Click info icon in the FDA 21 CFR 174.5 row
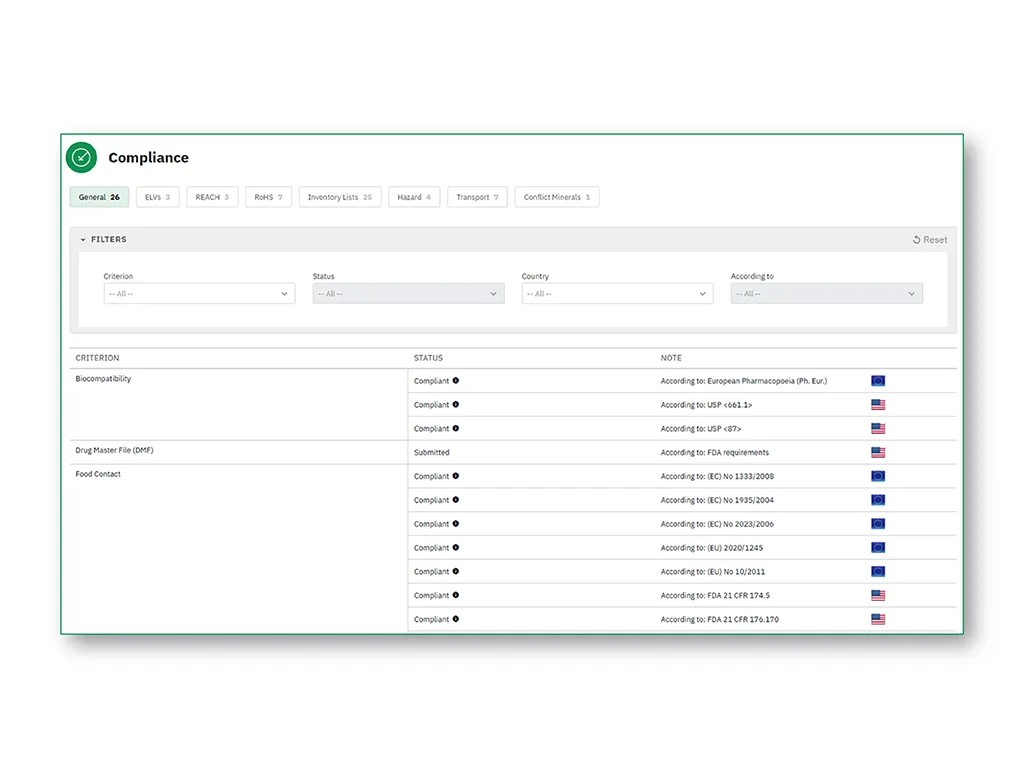Viewport: 1024px width, 768px height. (x=456, y=595)
